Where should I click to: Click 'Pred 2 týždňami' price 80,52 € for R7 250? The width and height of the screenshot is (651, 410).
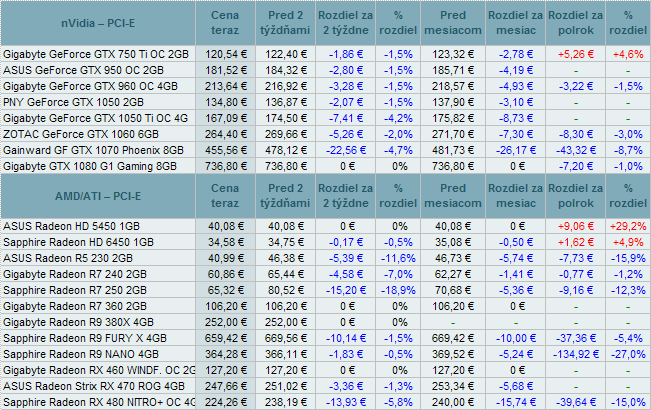[x=286, y=290]
